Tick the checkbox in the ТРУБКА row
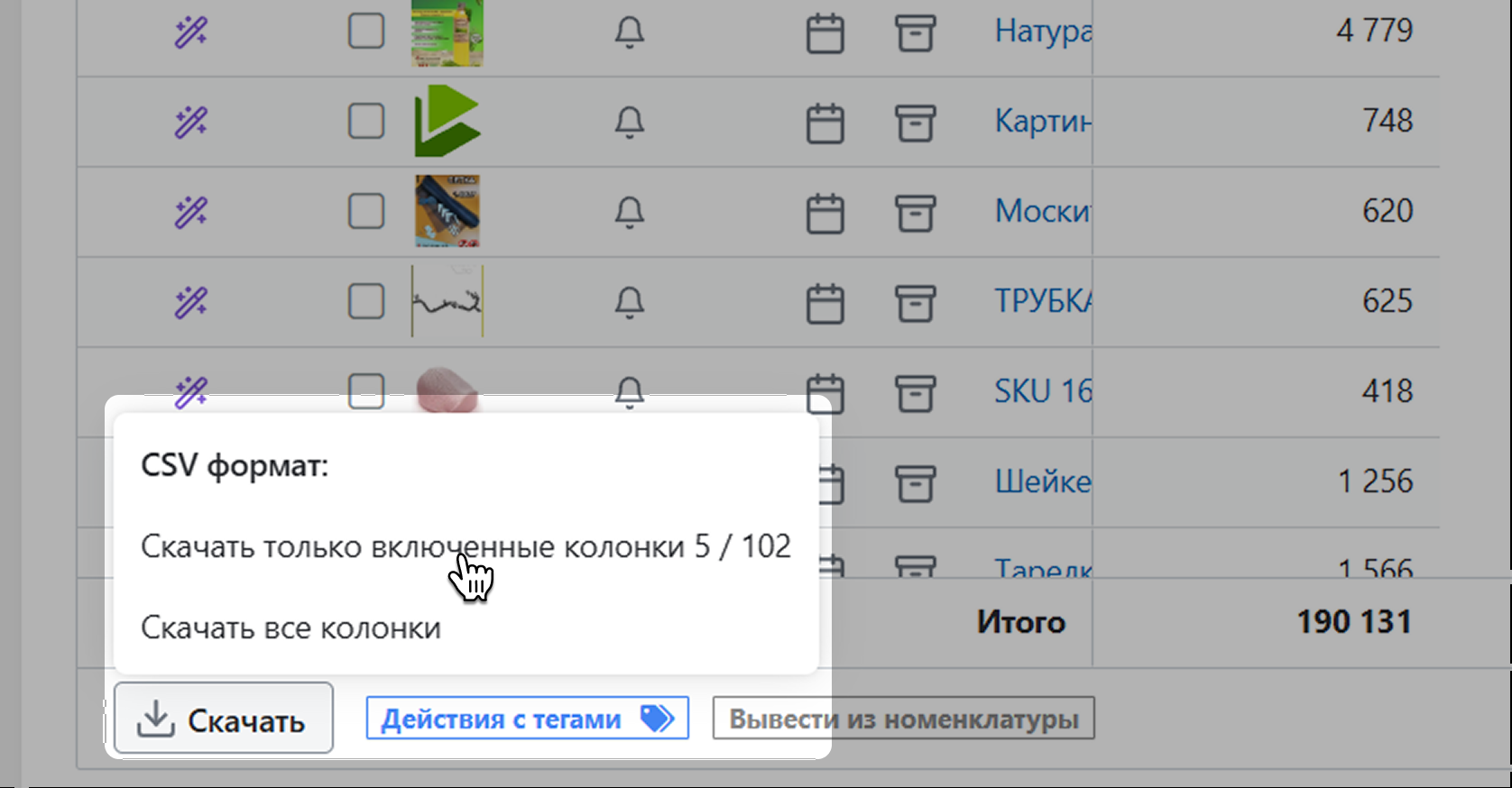 [366, 301]
